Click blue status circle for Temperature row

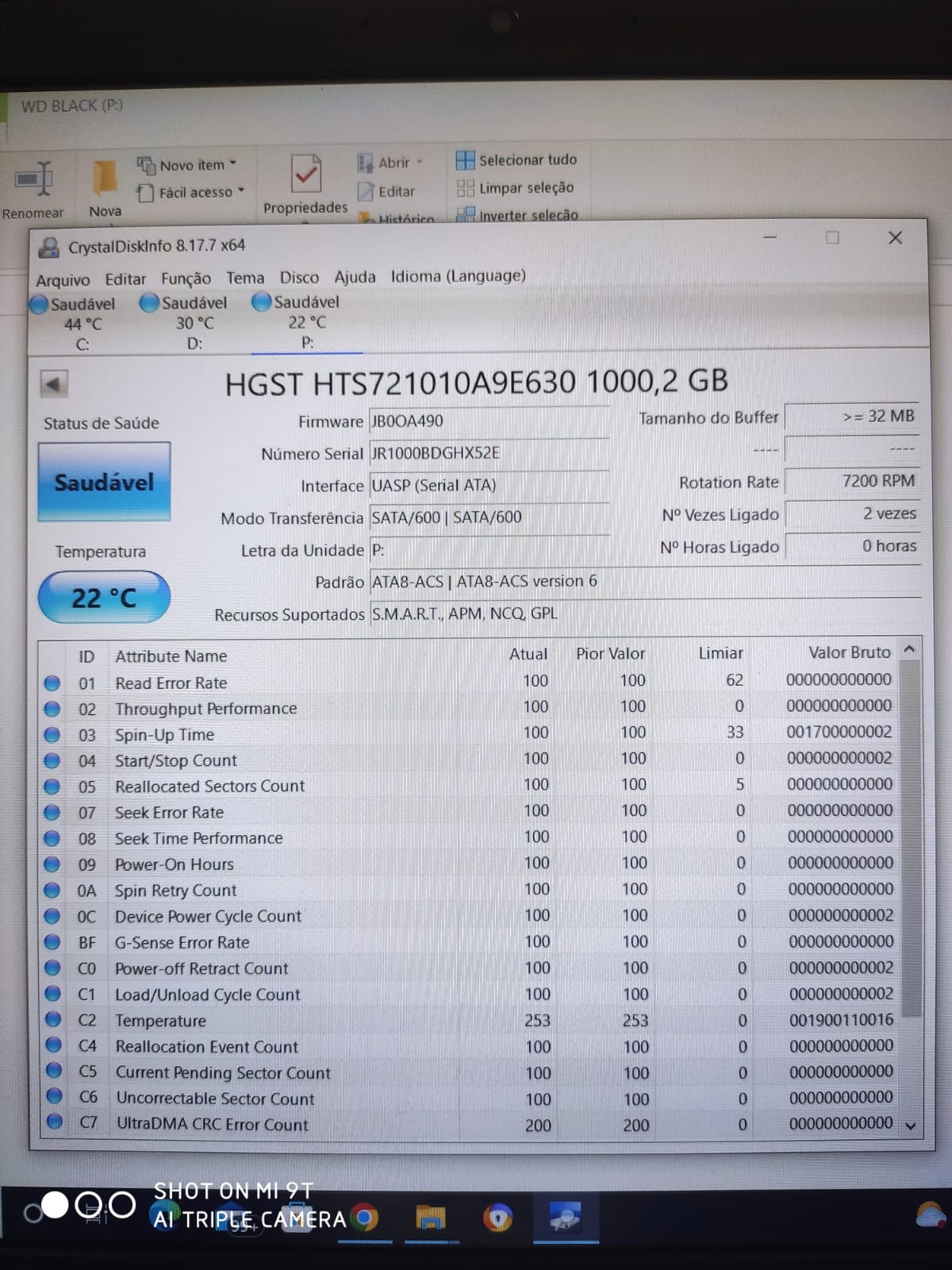(x=53, y=1020)
